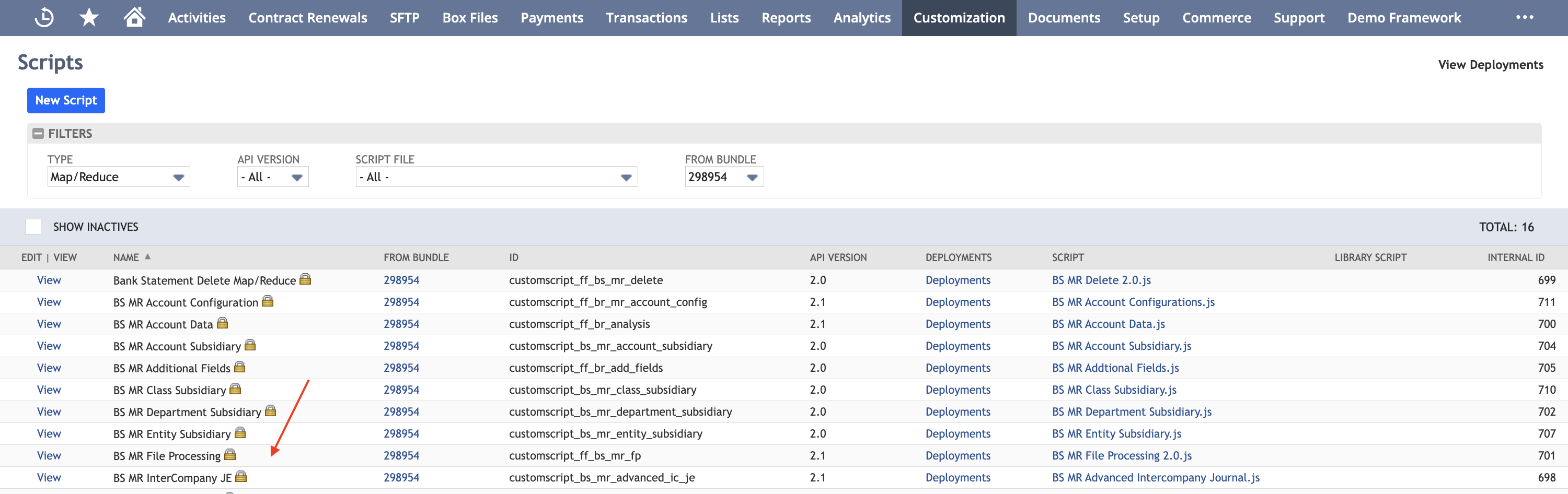Viewport: 1568px width, 494px height.
Task: Open the SFTP menu
Action: point(405,18)
